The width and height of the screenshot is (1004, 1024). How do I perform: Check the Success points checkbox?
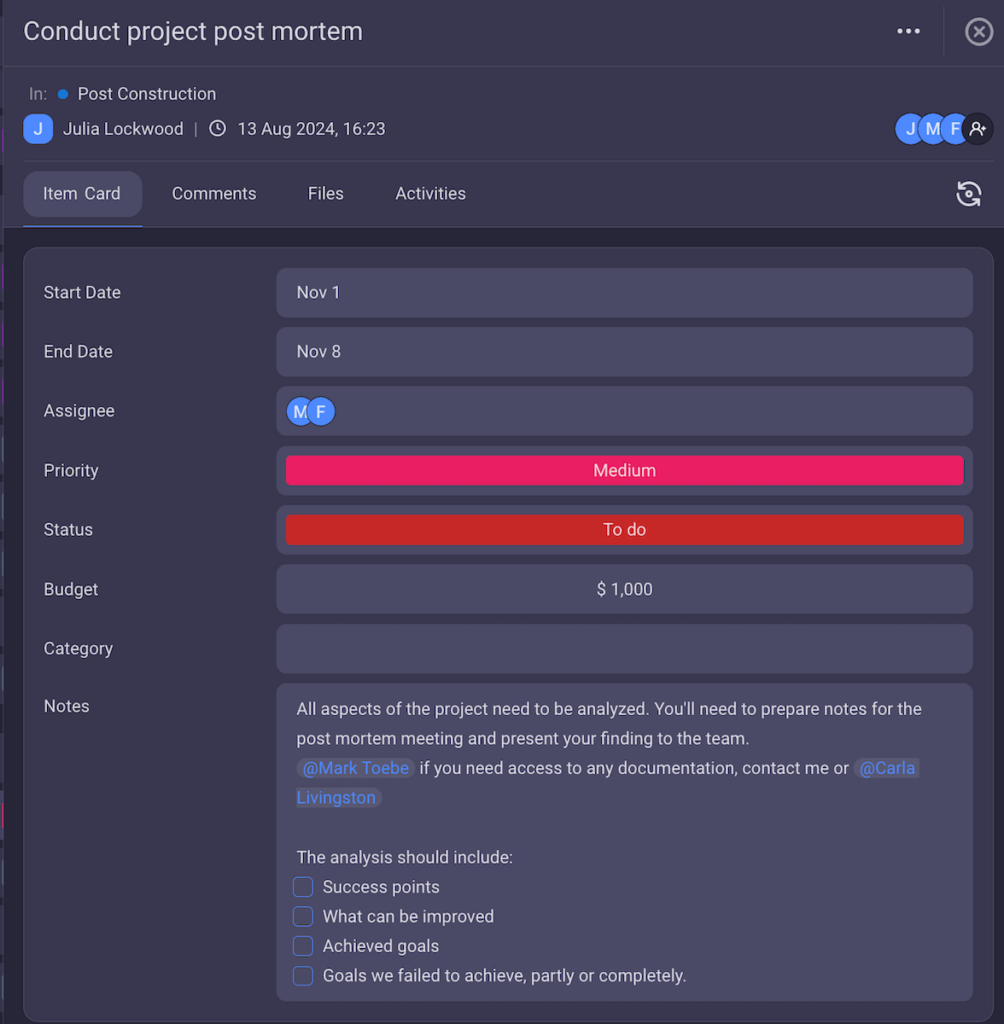[x=303, y=887]
